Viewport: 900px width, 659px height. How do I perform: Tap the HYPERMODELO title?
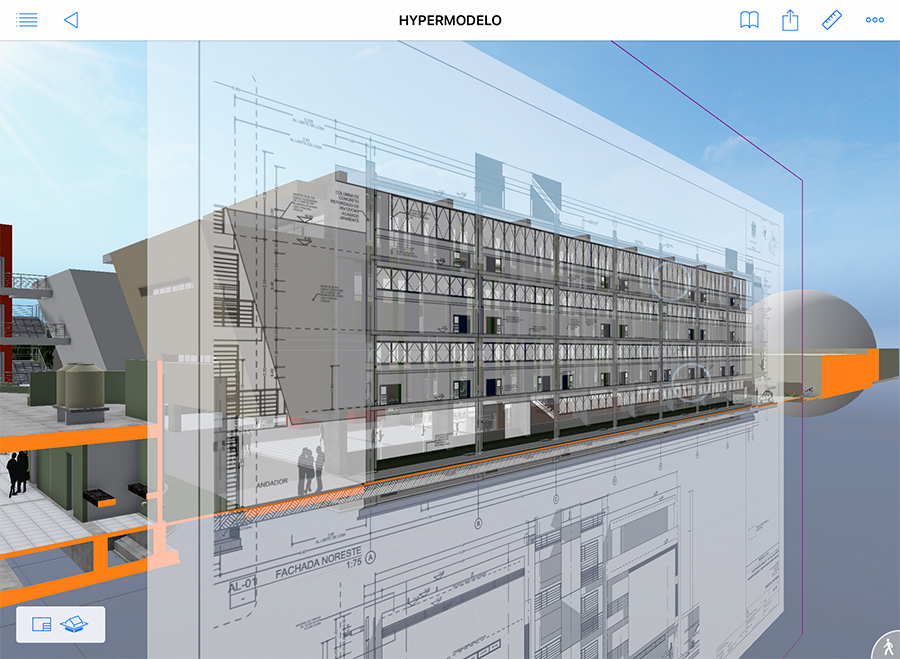tap(450, 20)
